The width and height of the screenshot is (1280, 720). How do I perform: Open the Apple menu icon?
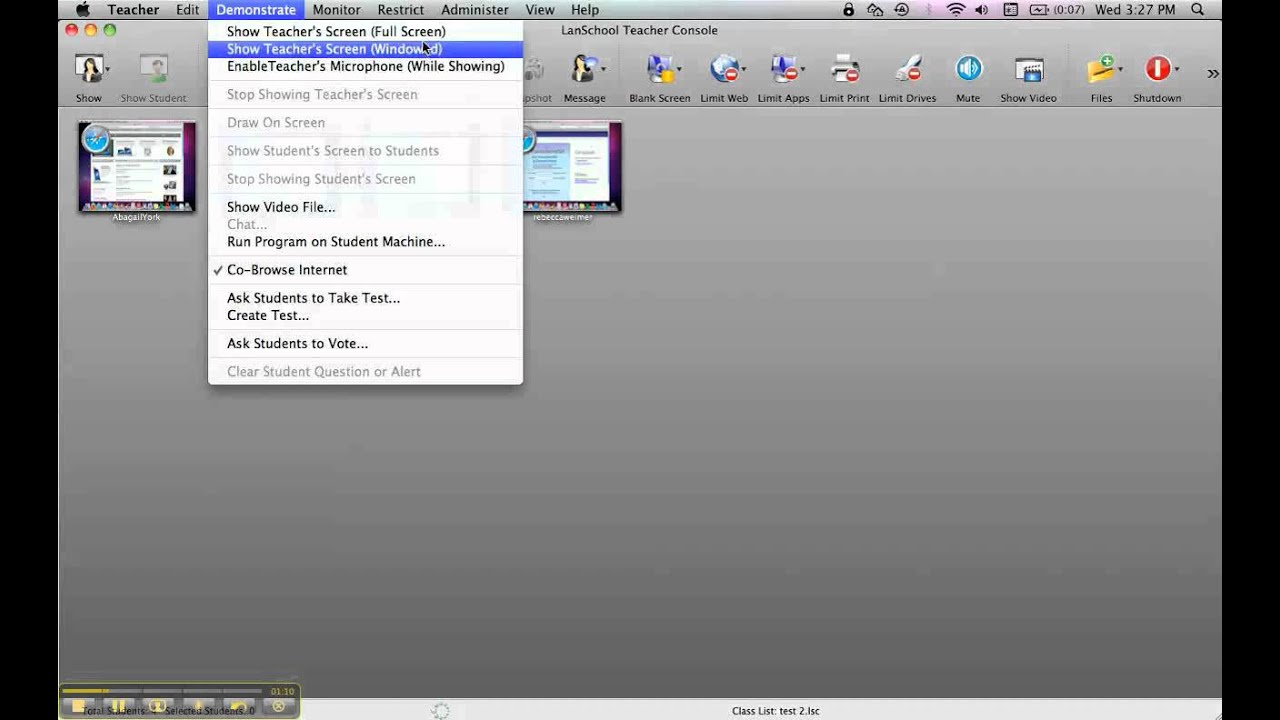tap(83, 9)
